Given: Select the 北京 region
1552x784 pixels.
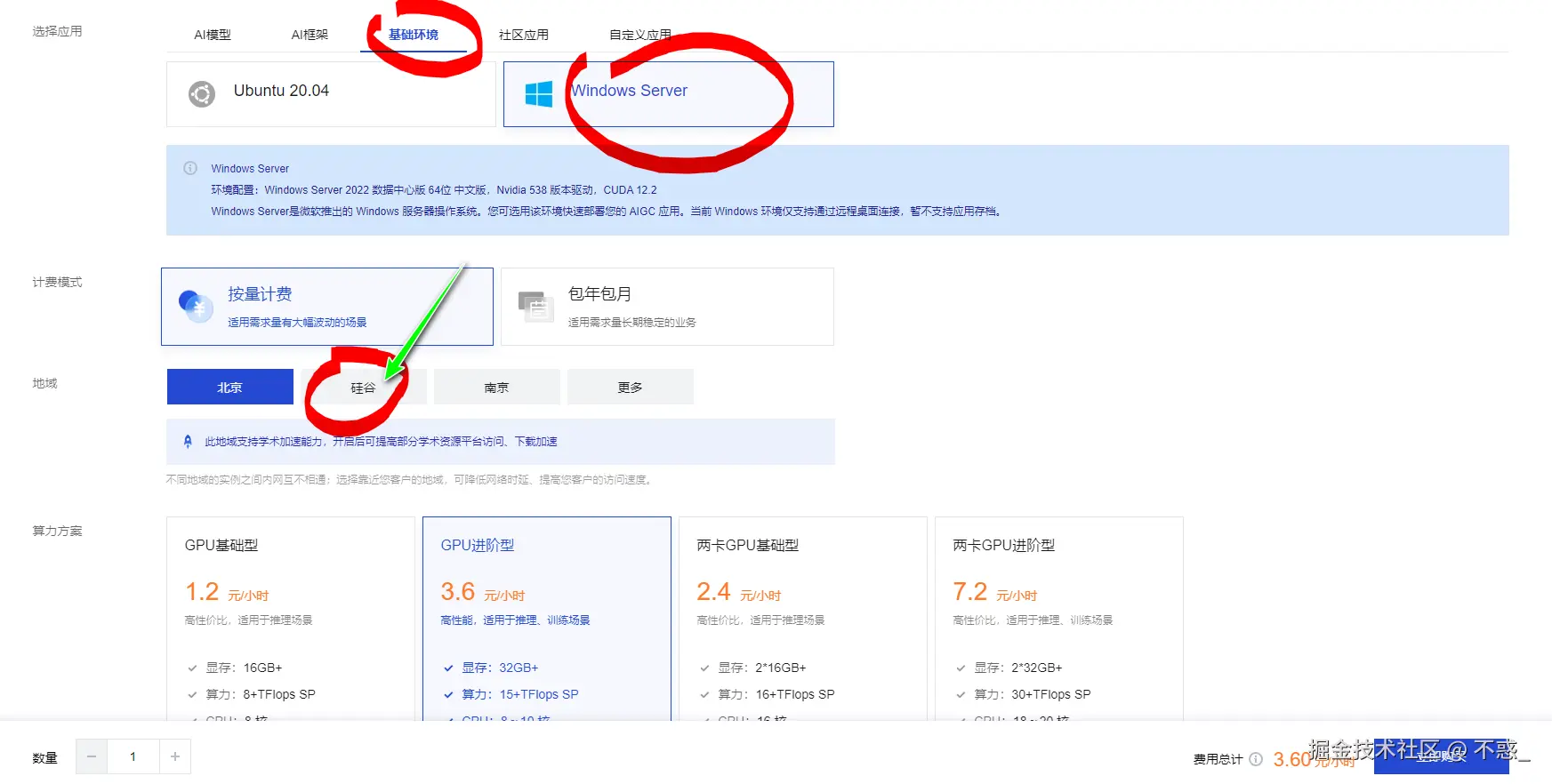Looking at the screenshot, I should coord(230,387).
